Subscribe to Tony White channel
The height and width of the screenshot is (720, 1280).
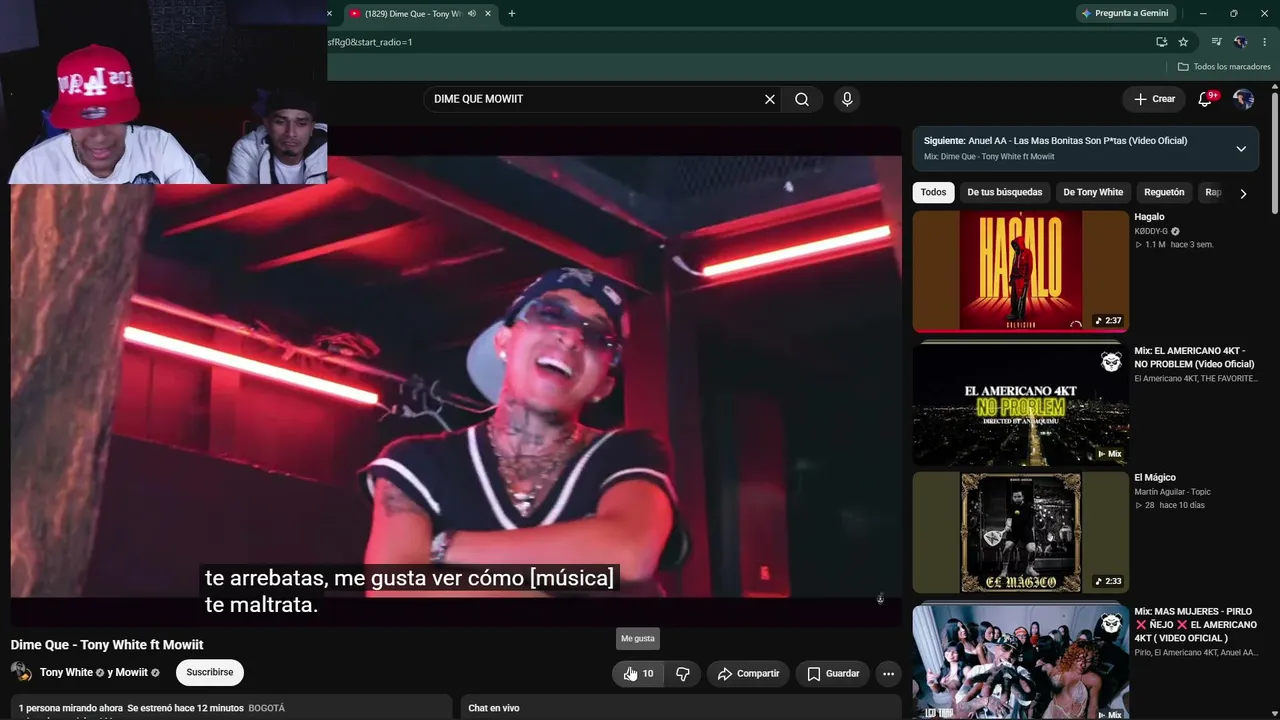point(210,672)
